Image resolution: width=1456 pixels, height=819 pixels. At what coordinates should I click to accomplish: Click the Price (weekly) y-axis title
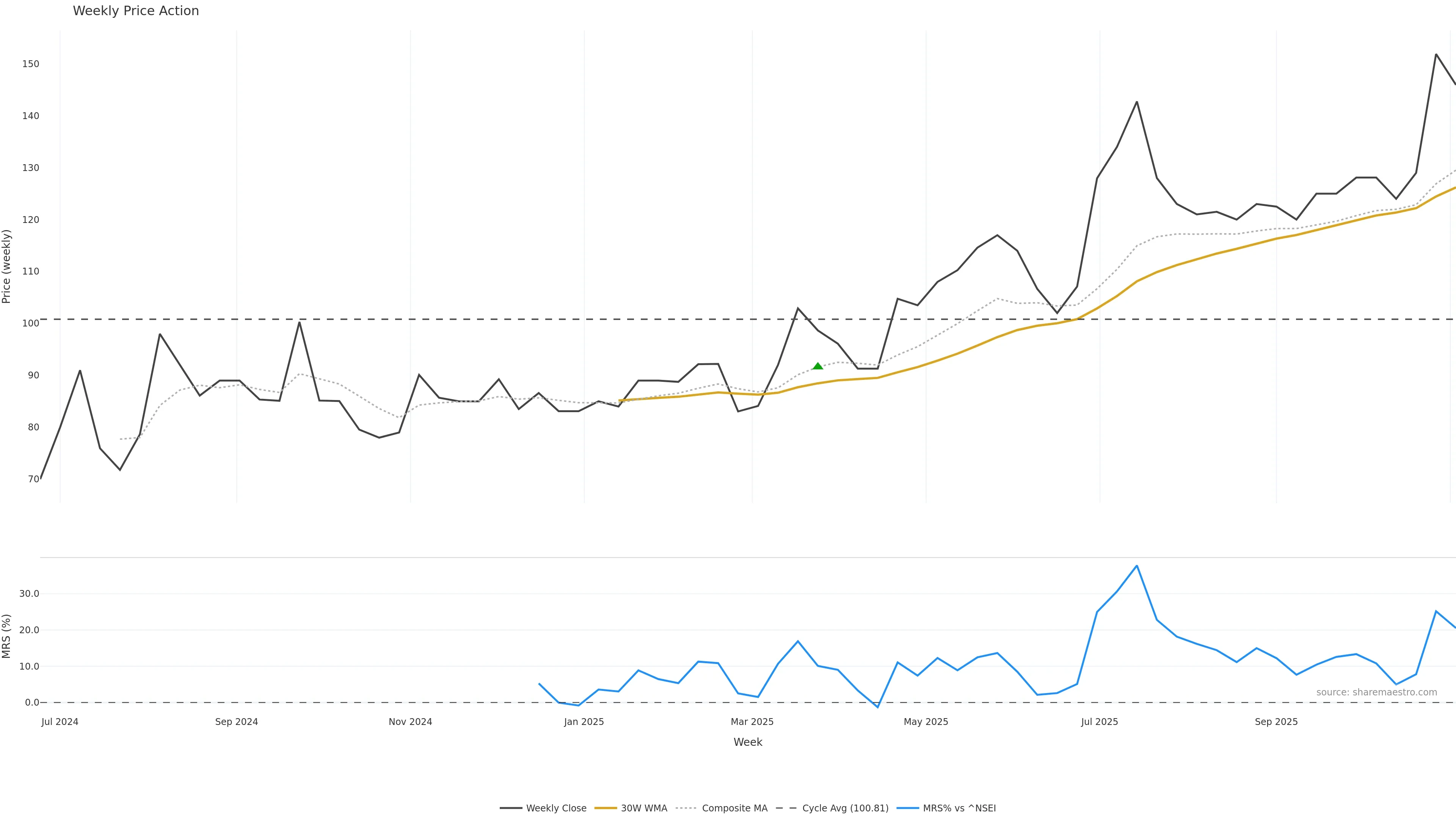[6, 266]
